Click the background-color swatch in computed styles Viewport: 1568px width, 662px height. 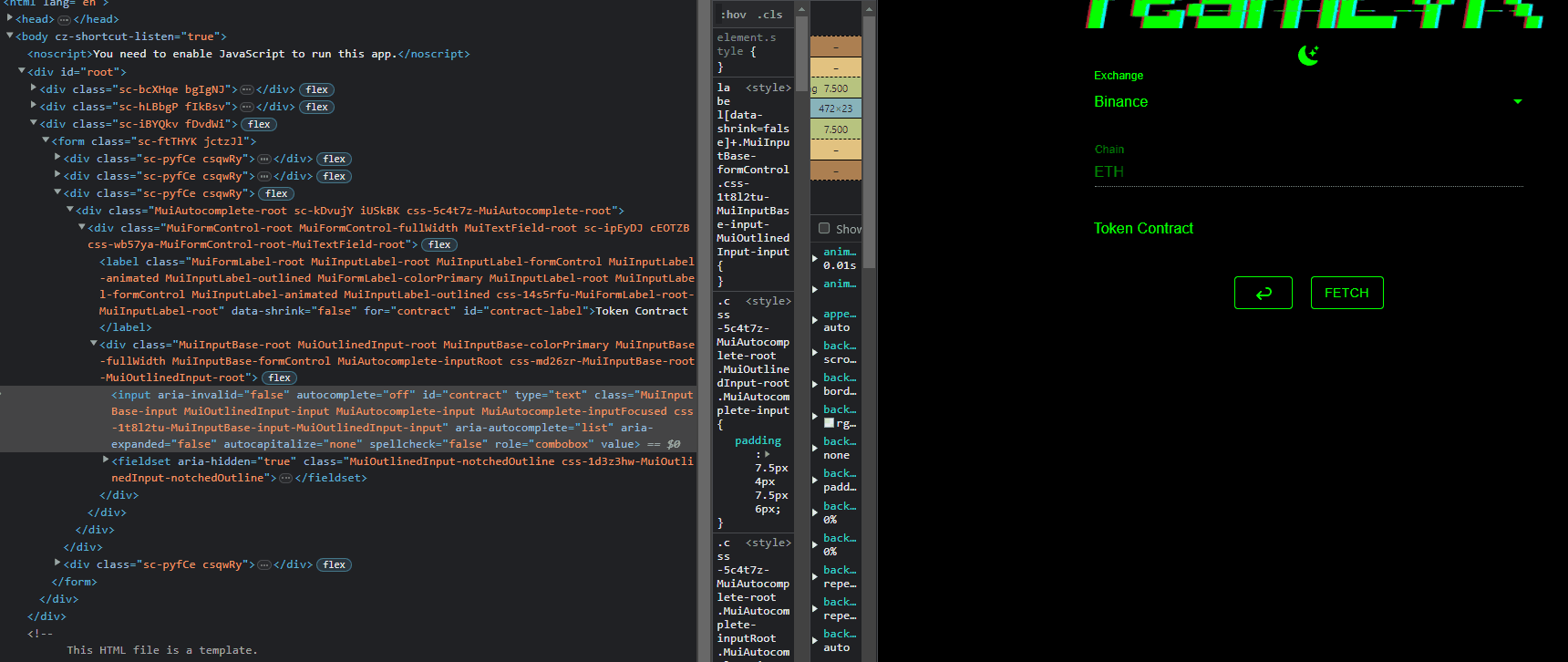[829, 423]
